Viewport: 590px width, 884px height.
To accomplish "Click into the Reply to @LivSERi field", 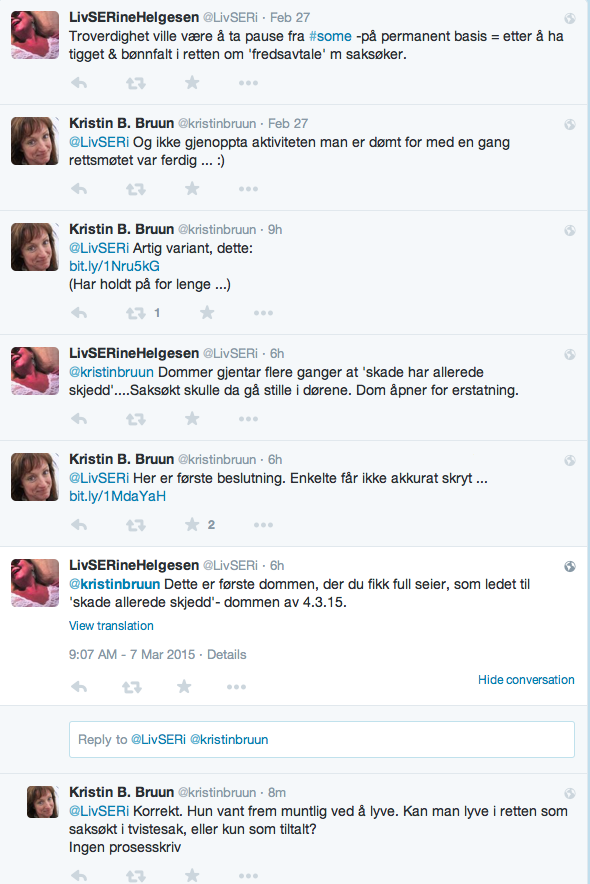I will coord(322,739).
